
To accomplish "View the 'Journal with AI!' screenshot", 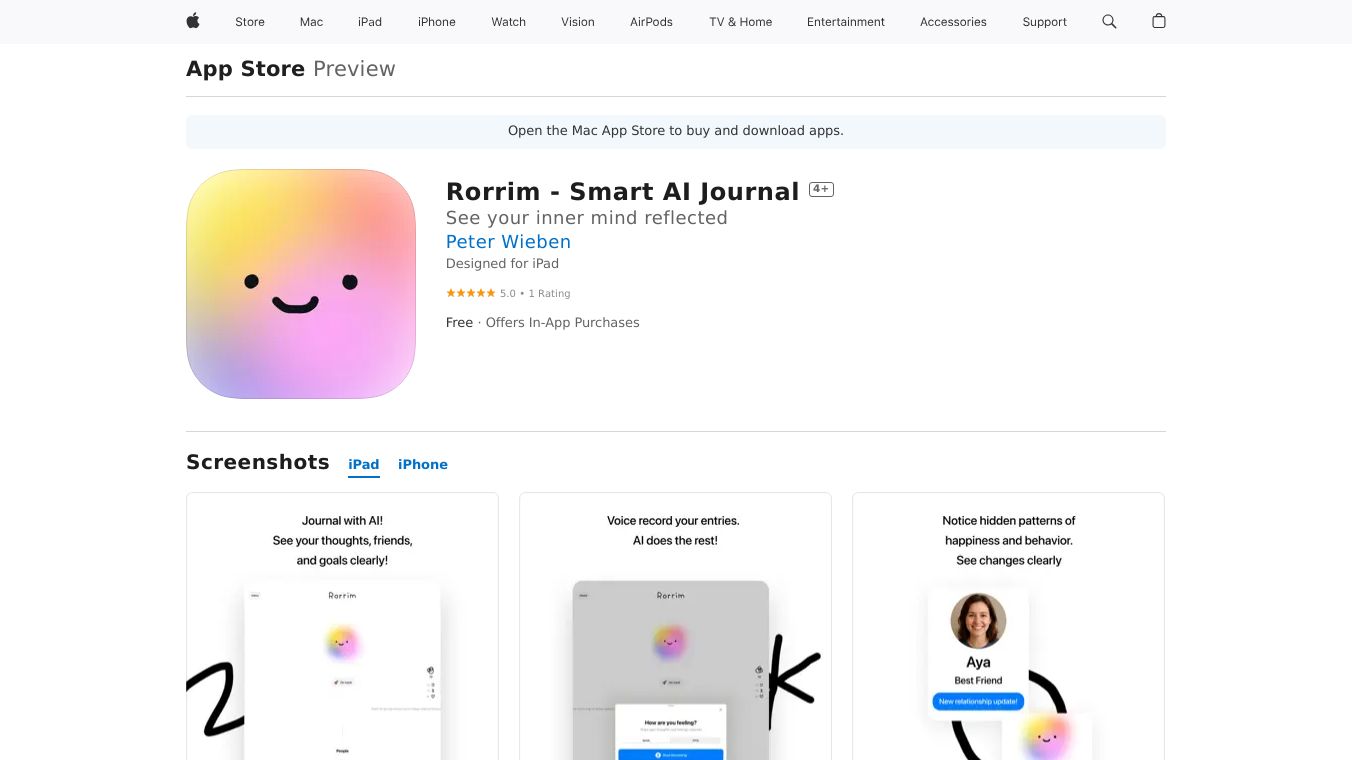I will click(x=342, y=626).
